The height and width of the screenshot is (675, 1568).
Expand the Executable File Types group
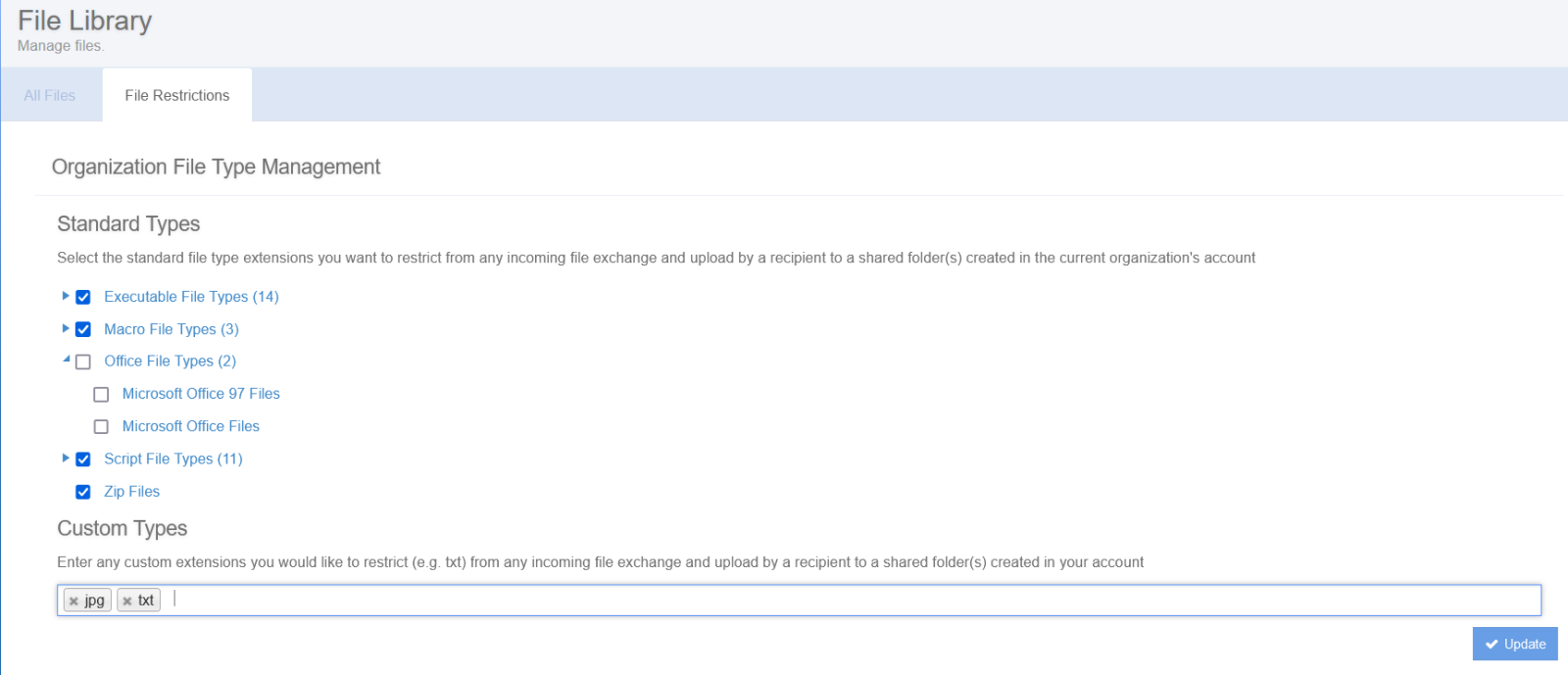click(66, 296)
